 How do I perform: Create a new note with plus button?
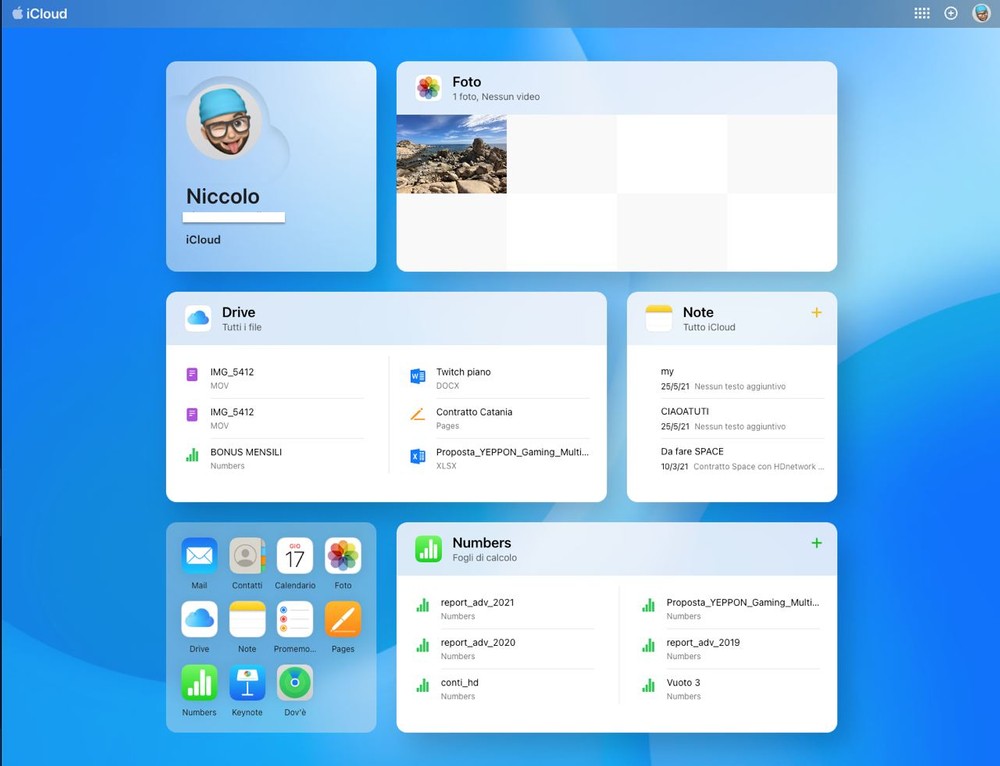[x=816, y=313]
